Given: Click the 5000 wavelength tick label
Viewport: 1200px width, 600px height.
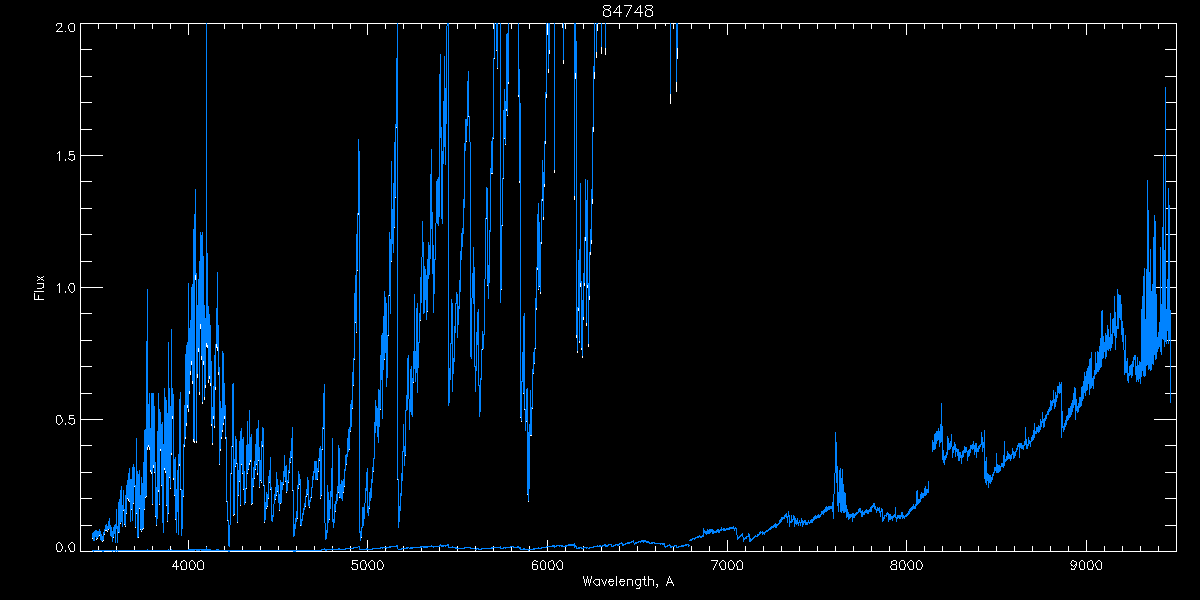Looking at the screenshot, I should coord(368,566).
